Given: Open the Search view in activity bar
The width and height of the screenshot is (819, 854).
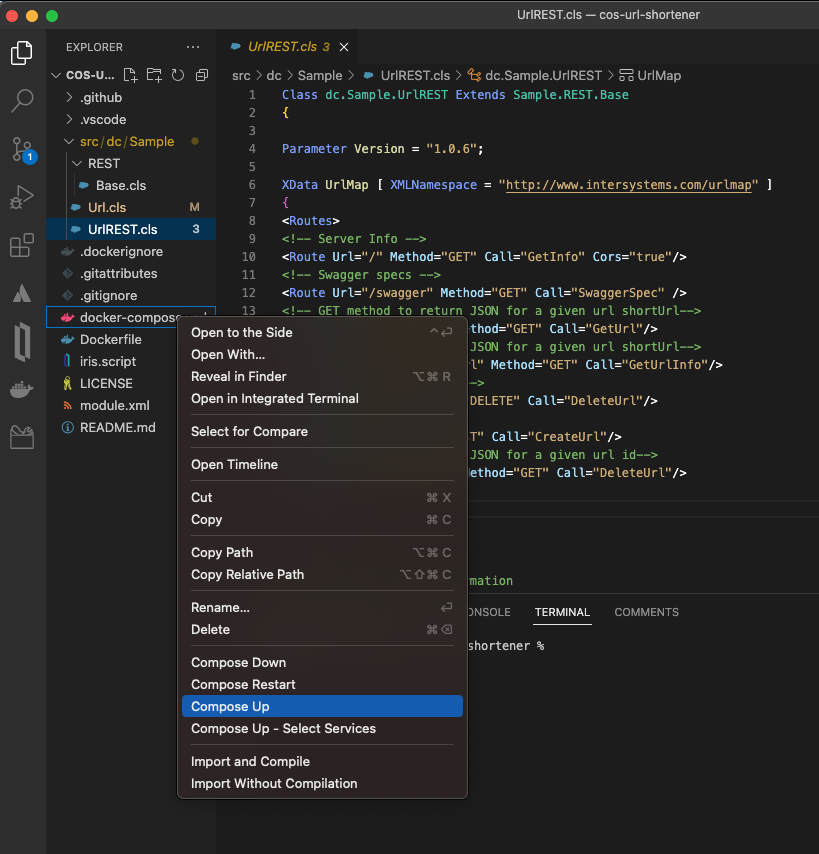Looking at the screenshot, I should tap(22, 100).
